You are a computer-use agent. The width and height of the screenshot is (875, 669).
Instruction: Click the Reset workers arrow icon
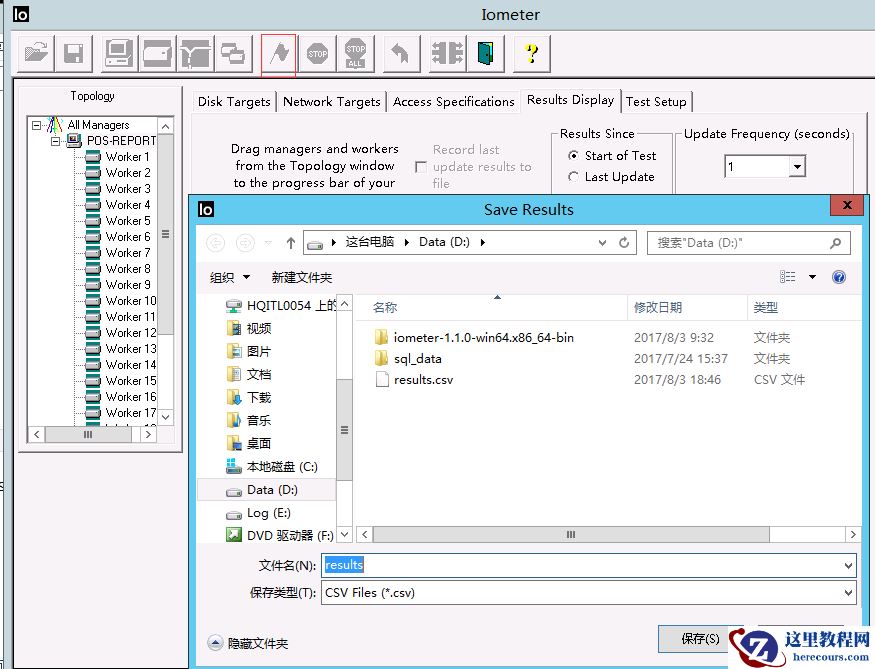401,53
